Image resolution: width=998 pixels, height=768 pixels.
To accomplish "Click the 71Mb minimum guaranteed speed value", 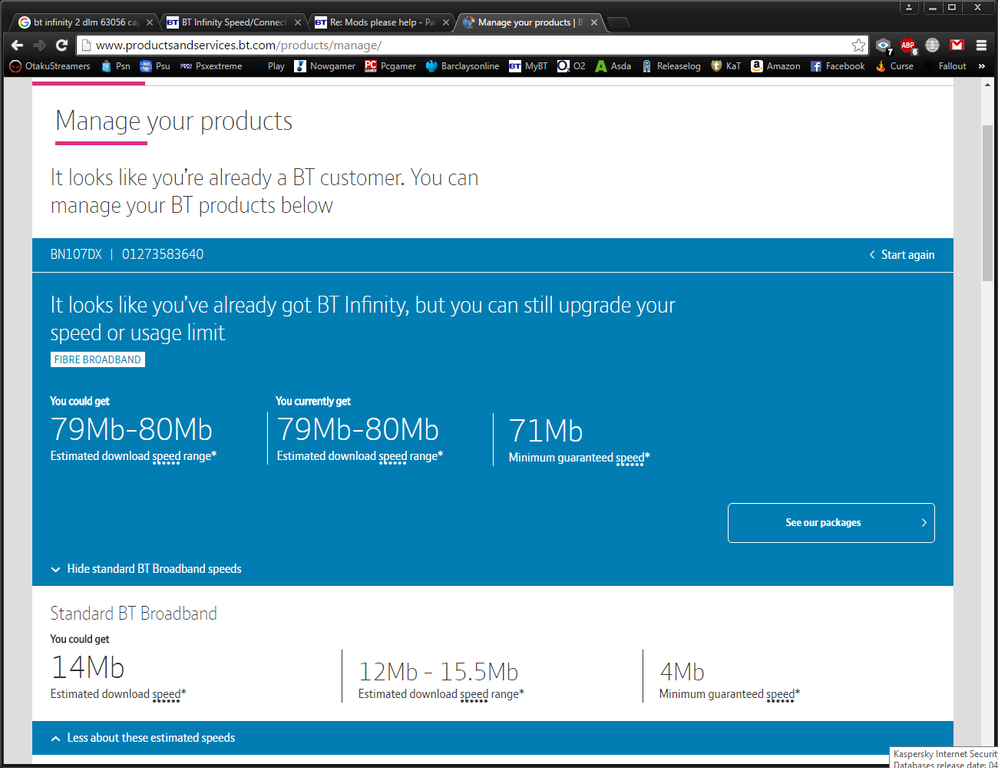I will point(545,431).
